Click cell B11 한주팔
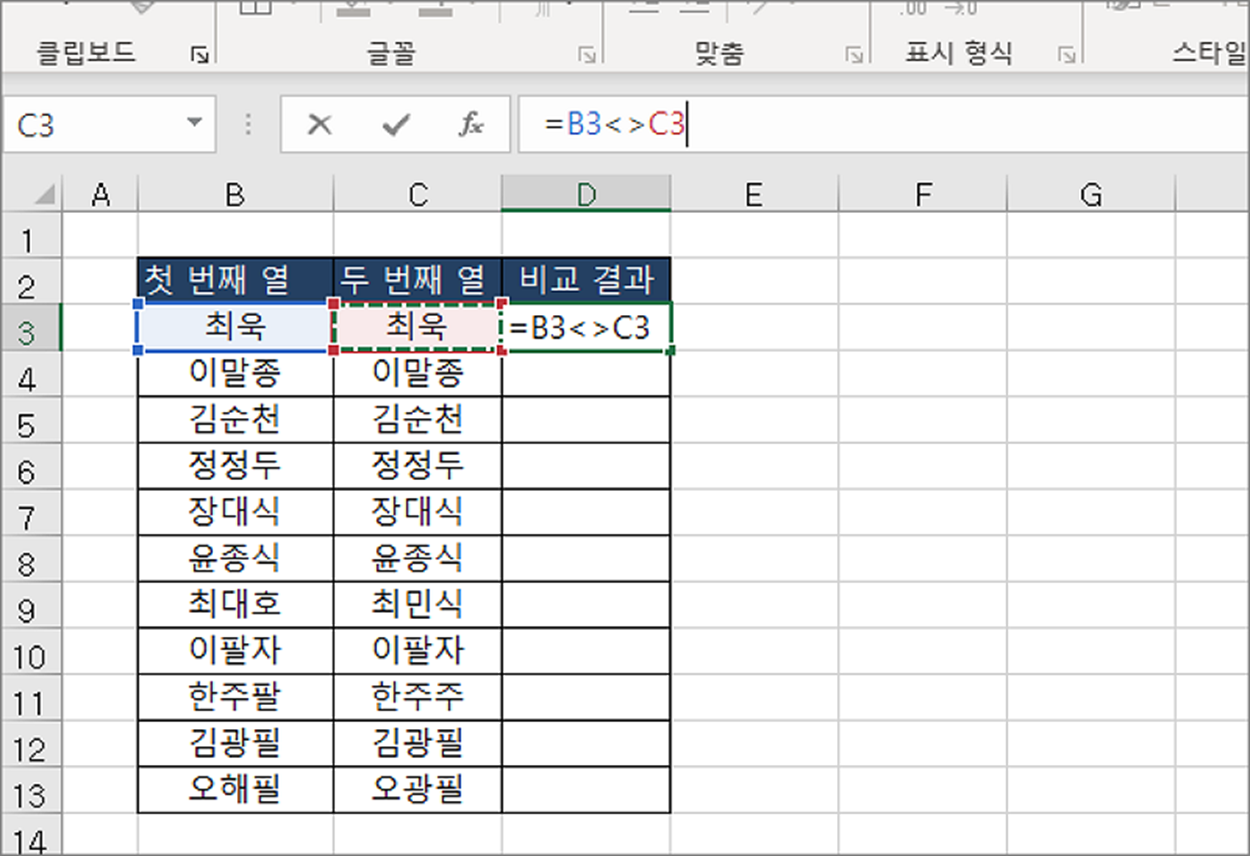The height and width of the screenshot is (856, 1250). click(x=235, y=698)
